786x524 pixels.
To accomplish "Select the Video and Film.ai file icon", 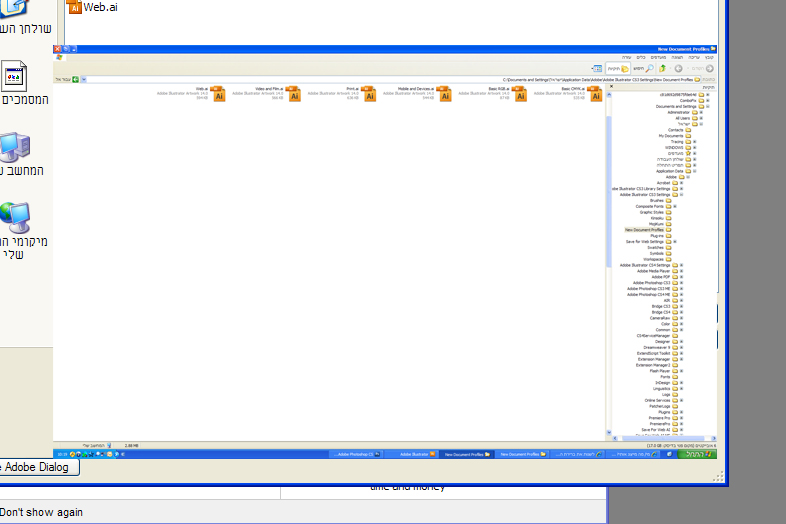I will coord(294,94).
